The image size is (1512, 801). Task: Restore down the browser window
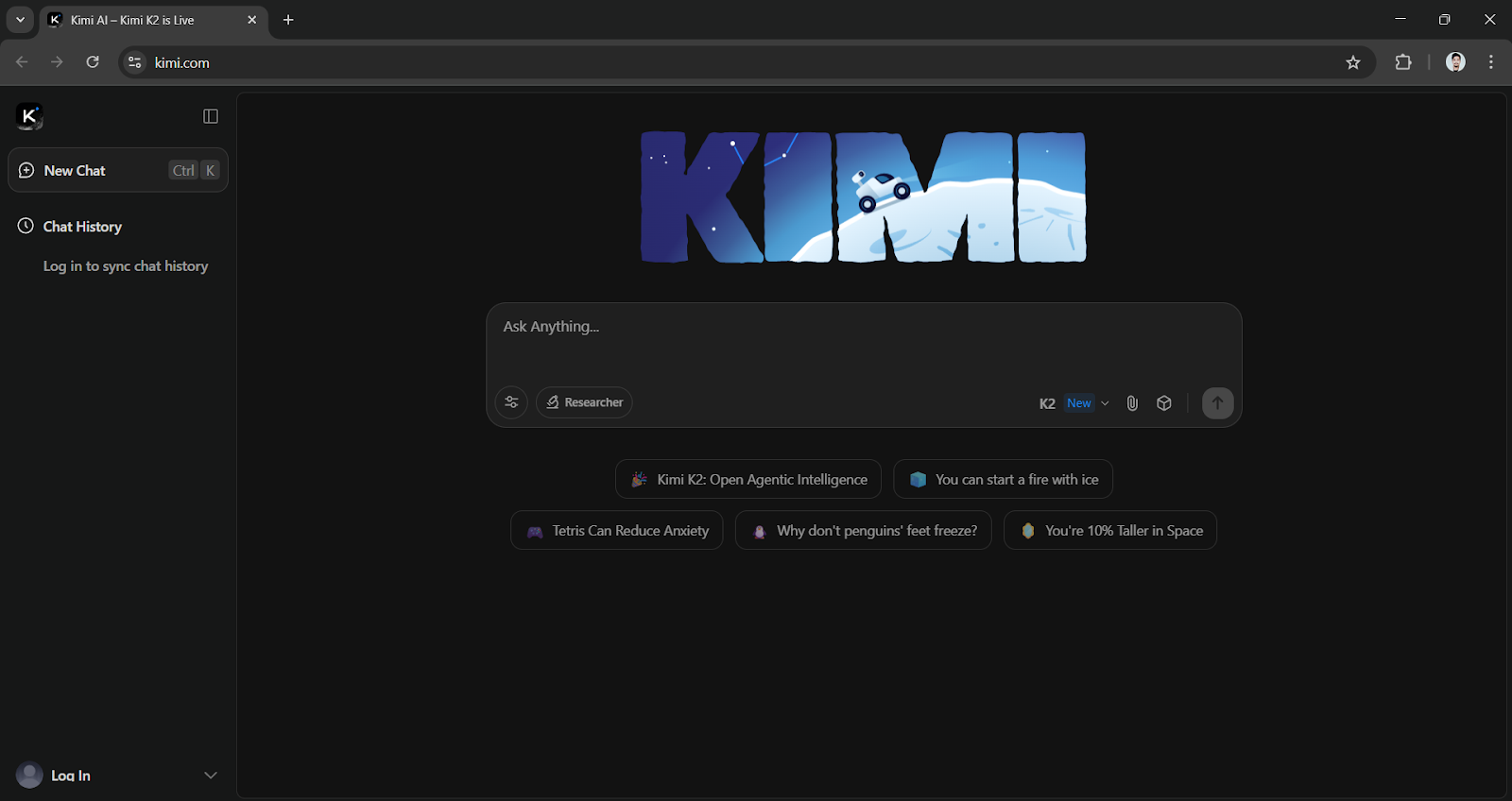[x=1445, y=19]
